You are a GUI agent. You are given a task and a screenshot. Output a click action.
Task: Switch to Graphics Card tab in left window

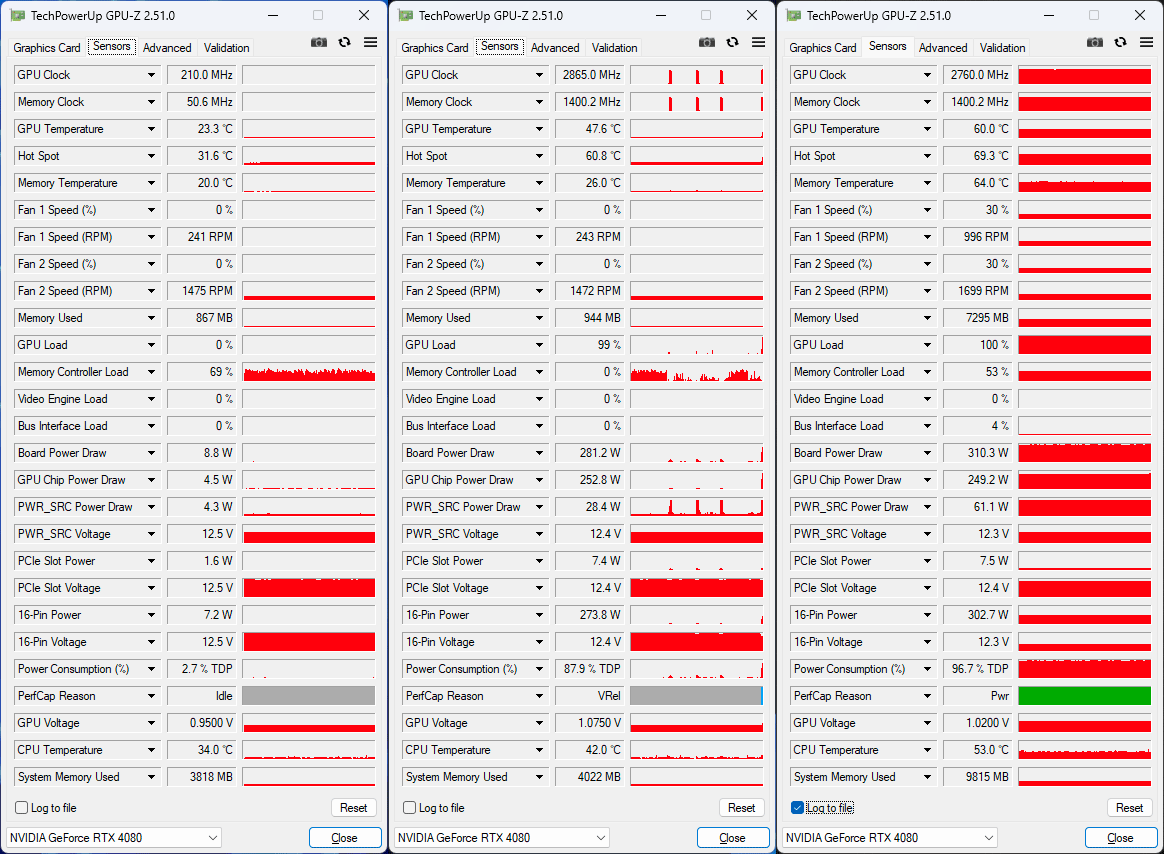[47, 48]
